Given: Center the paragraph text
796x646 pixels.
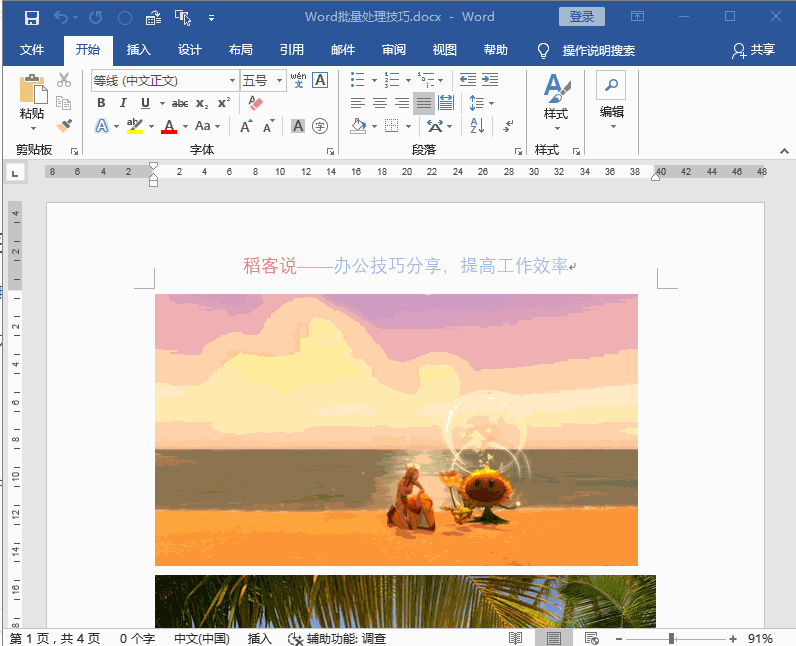Looking at the screenshot, I should pos(380,104).
